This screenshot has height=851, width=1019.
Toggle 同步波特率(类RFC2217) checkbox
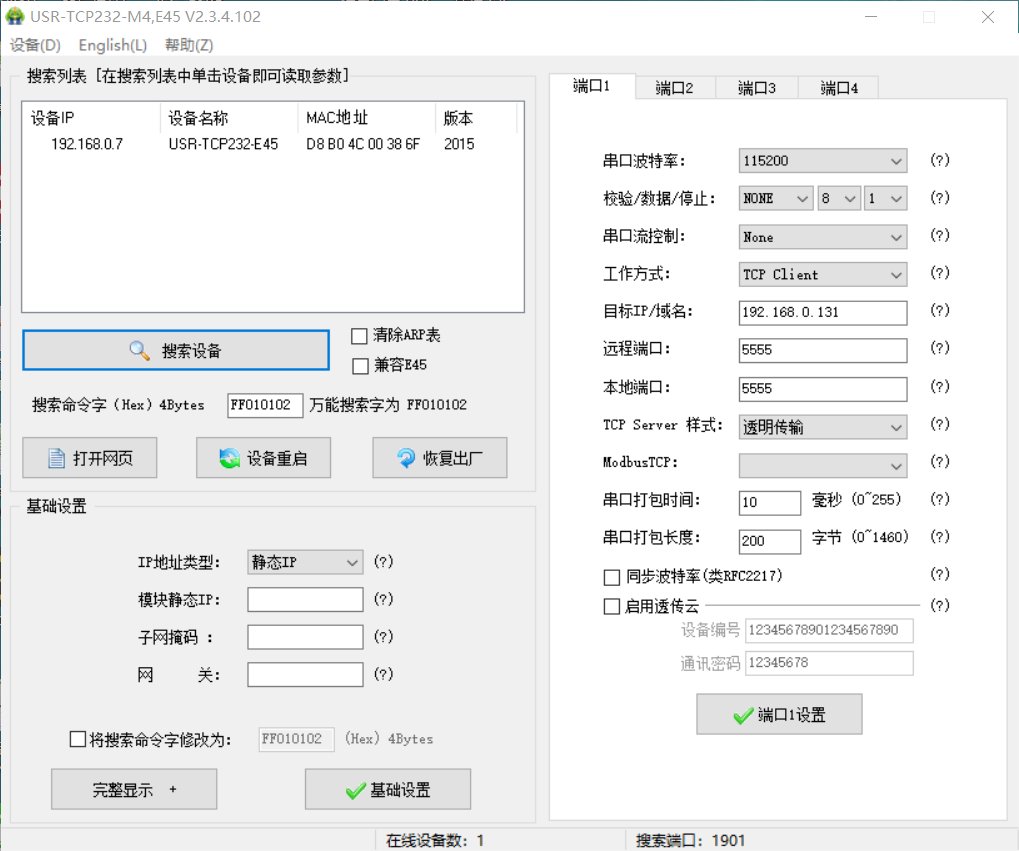click(x=612, y=577)
